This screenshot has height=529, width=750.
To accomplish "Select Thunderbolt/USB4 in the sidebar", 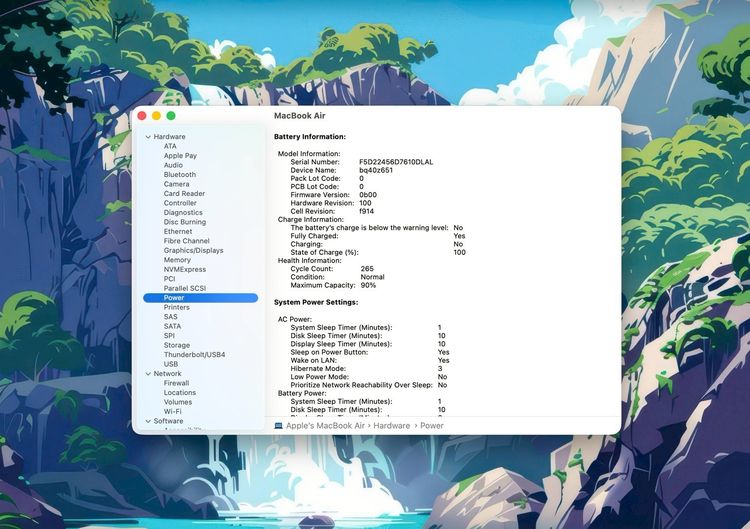I will pos(194,355).
